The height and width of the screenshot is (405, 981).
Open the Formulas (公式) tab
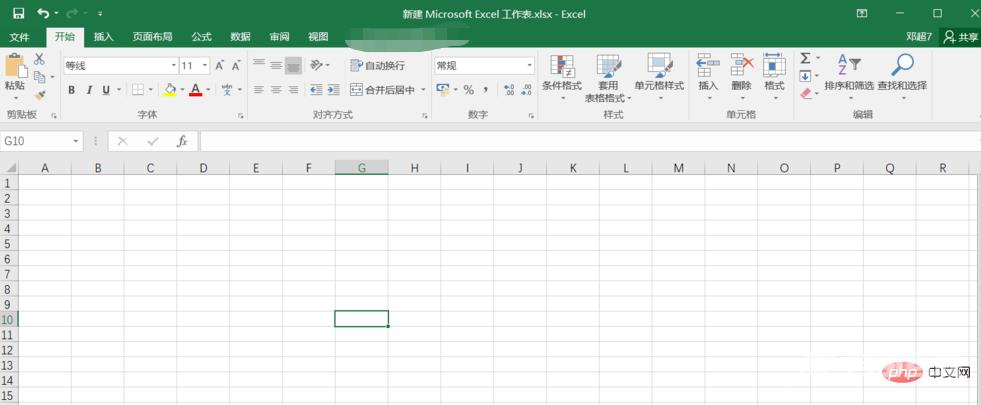point(201,37)
